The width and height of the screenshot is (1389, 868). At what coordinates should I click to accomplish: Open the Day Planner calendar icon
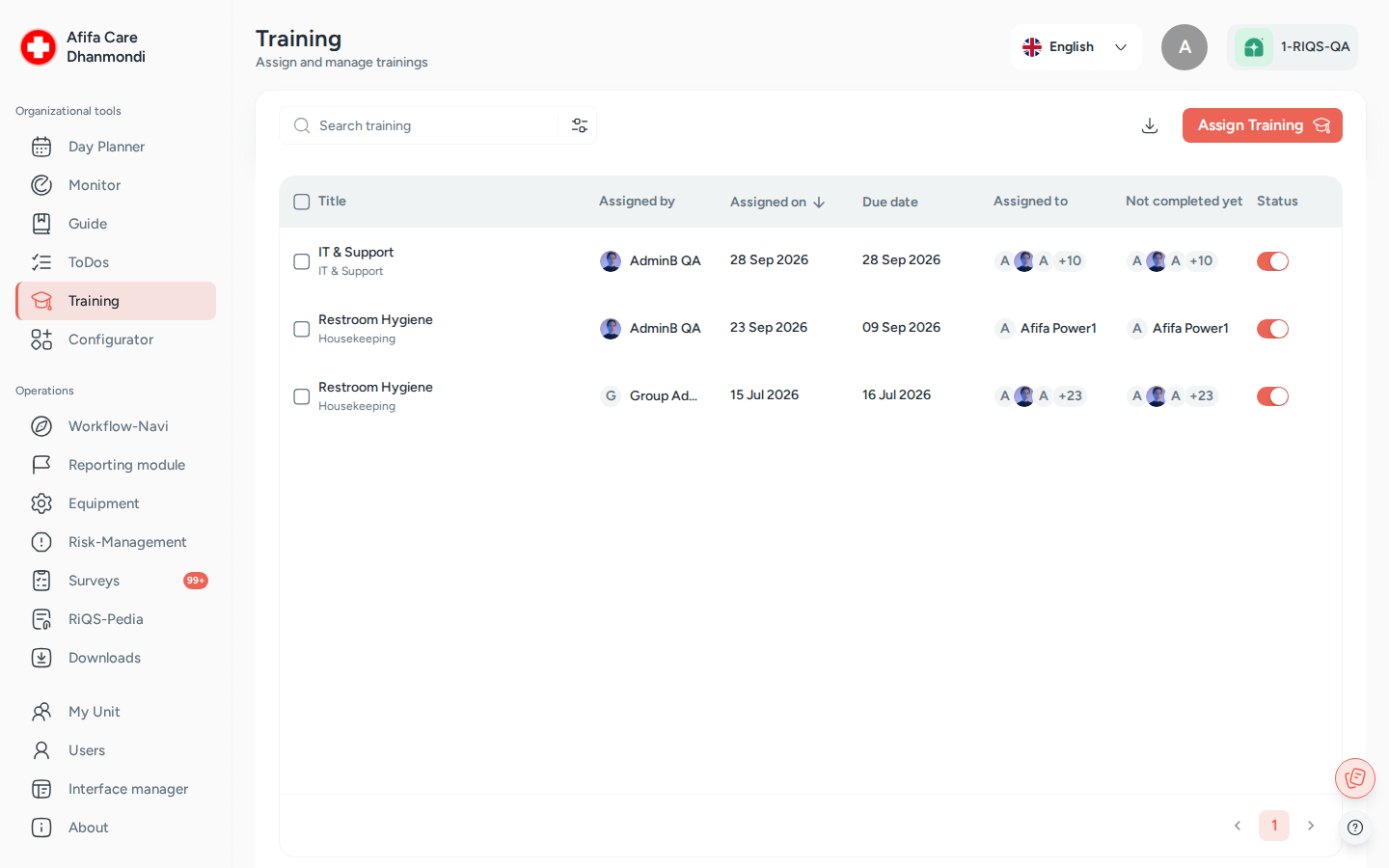[41, 147]
